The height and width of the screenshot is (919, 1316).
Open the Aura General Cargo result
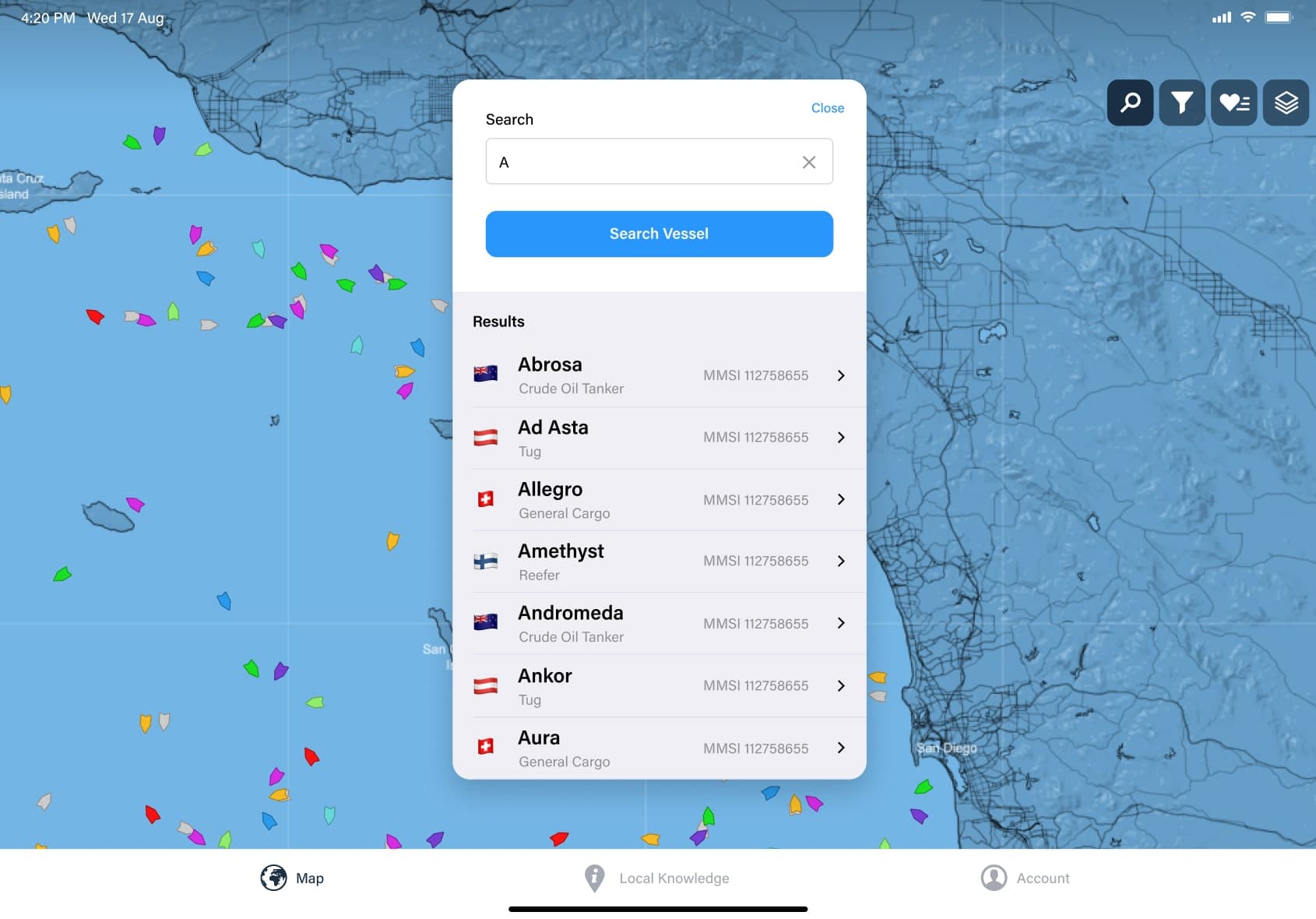659,748
